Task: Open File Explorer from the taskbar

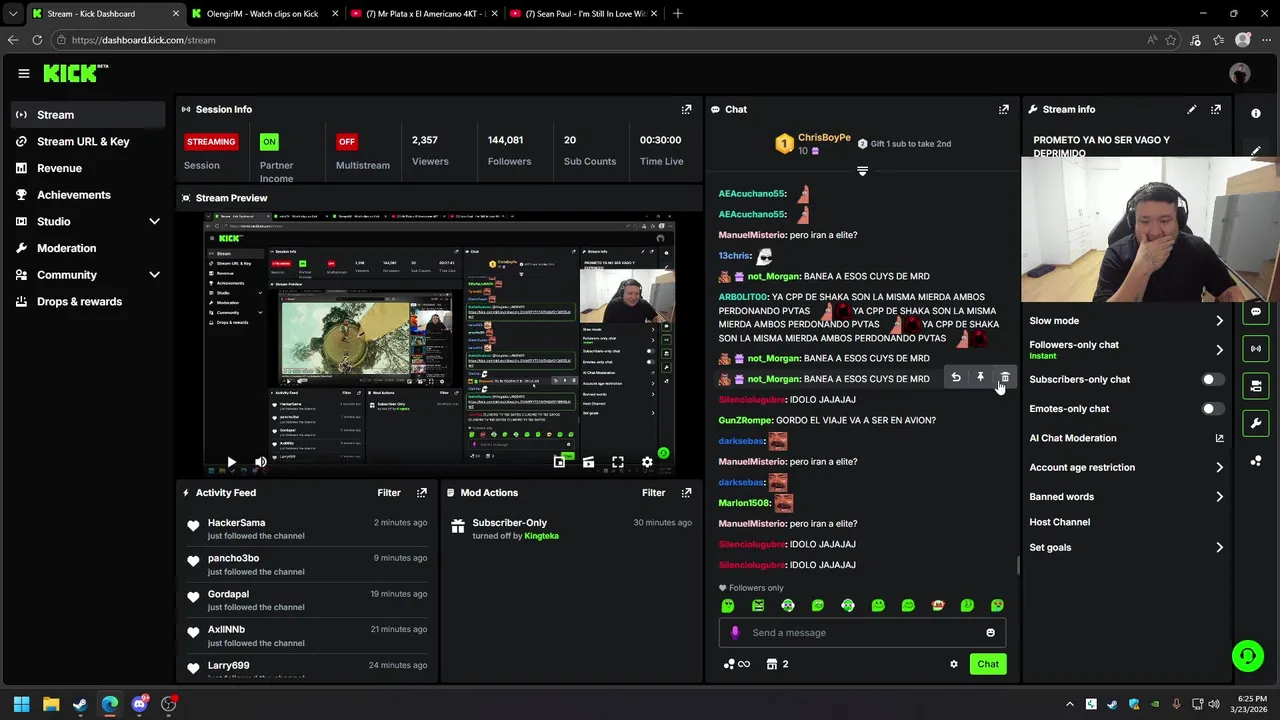Action: (51, 704)
